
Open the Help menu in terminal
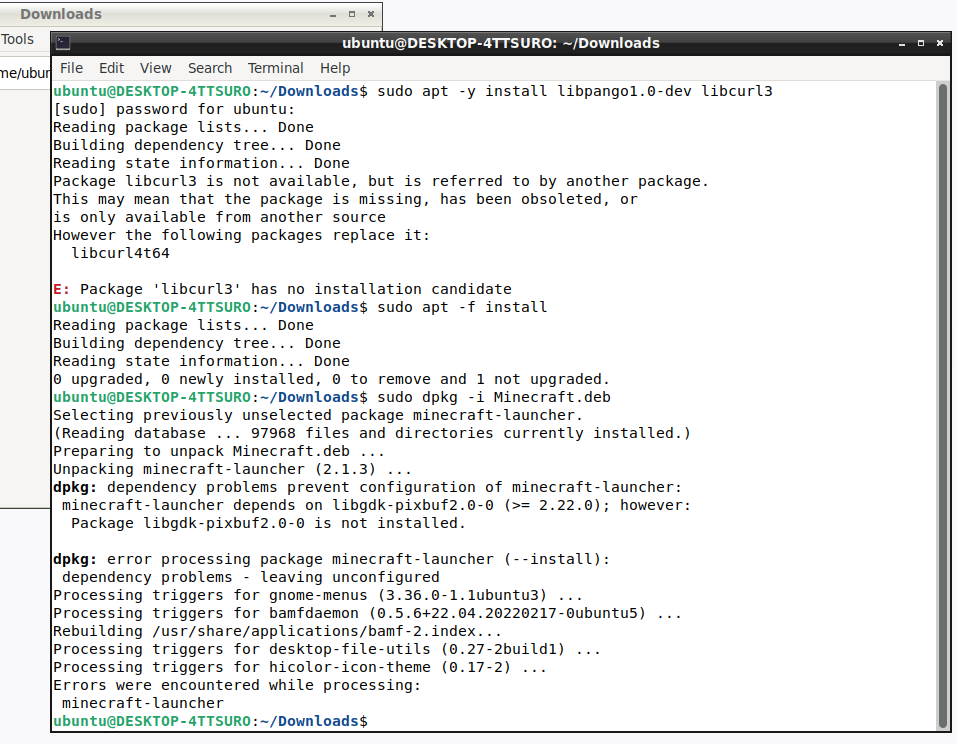(x=335, y=68)
